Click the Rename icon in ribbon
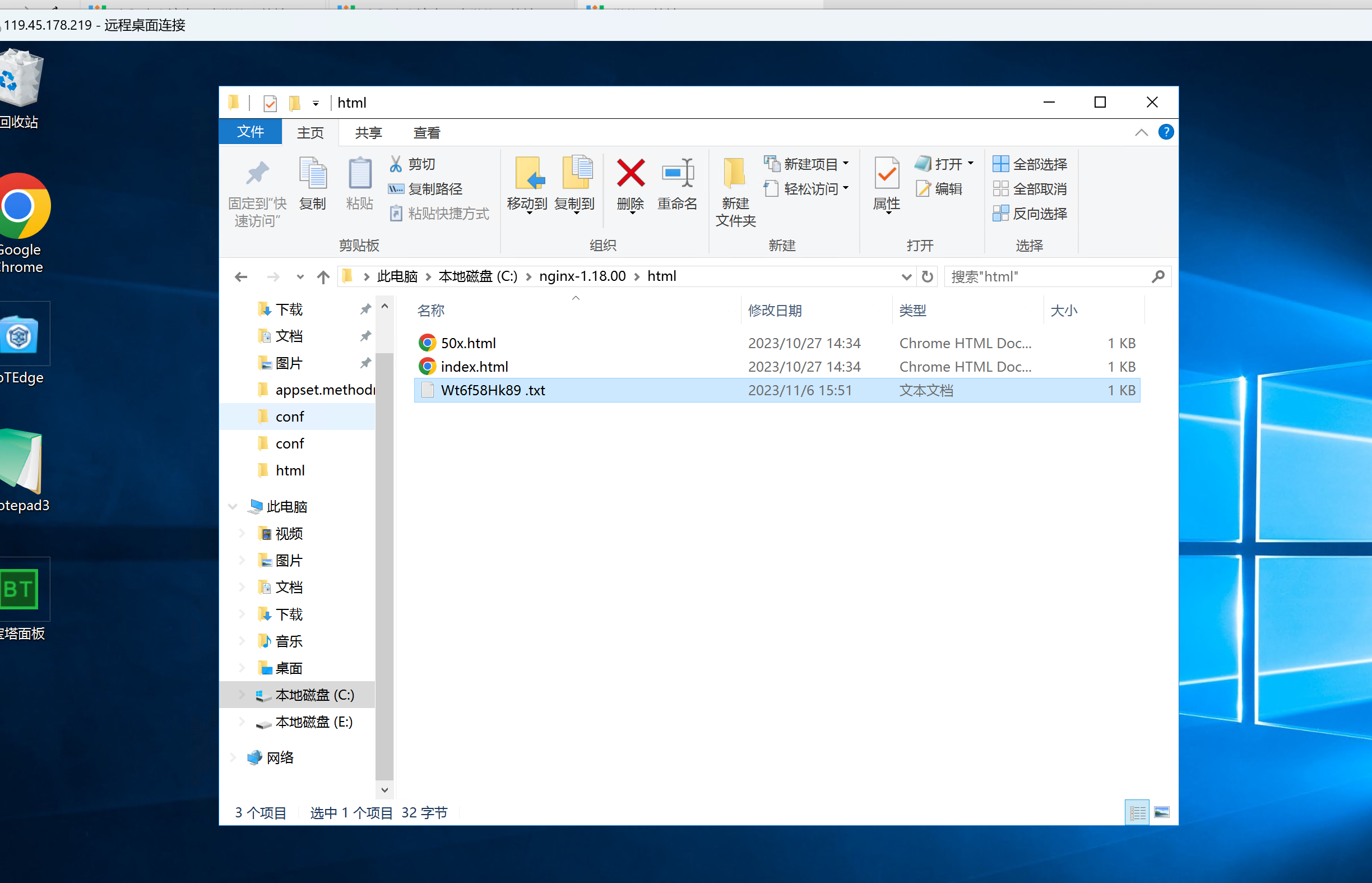The height and width of the screenshot is (883, 1372). click(x=677, y=174)
